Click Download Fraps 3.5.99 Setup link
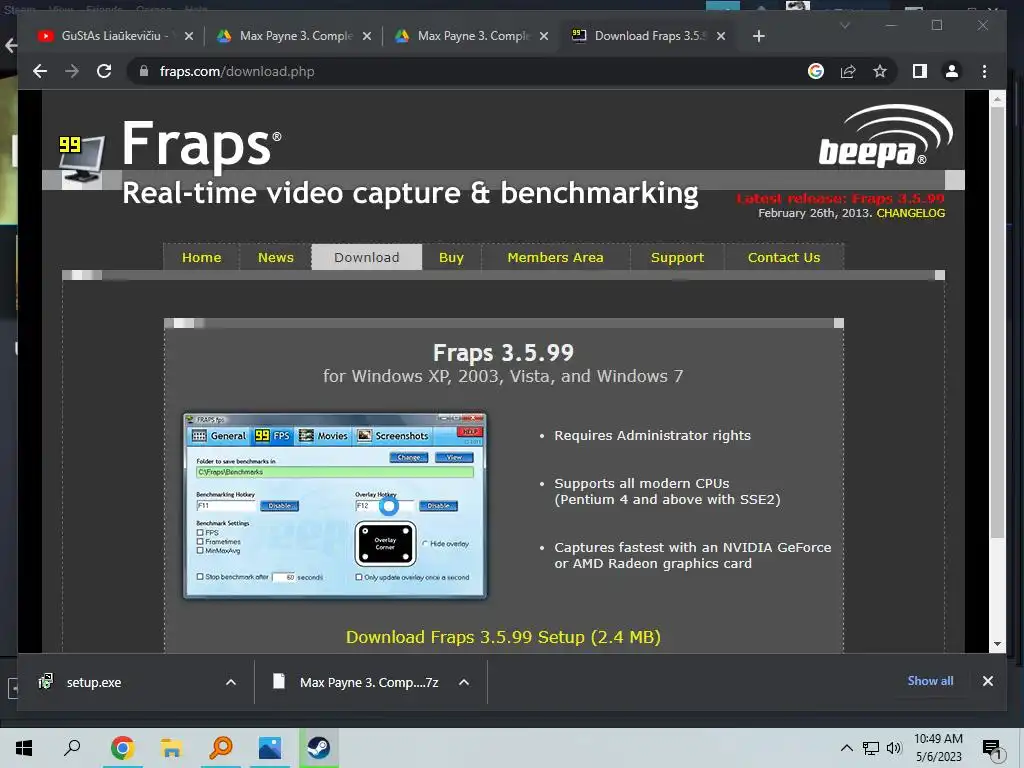This screenshot has height=768, width=1024. [x=503, y=637]
